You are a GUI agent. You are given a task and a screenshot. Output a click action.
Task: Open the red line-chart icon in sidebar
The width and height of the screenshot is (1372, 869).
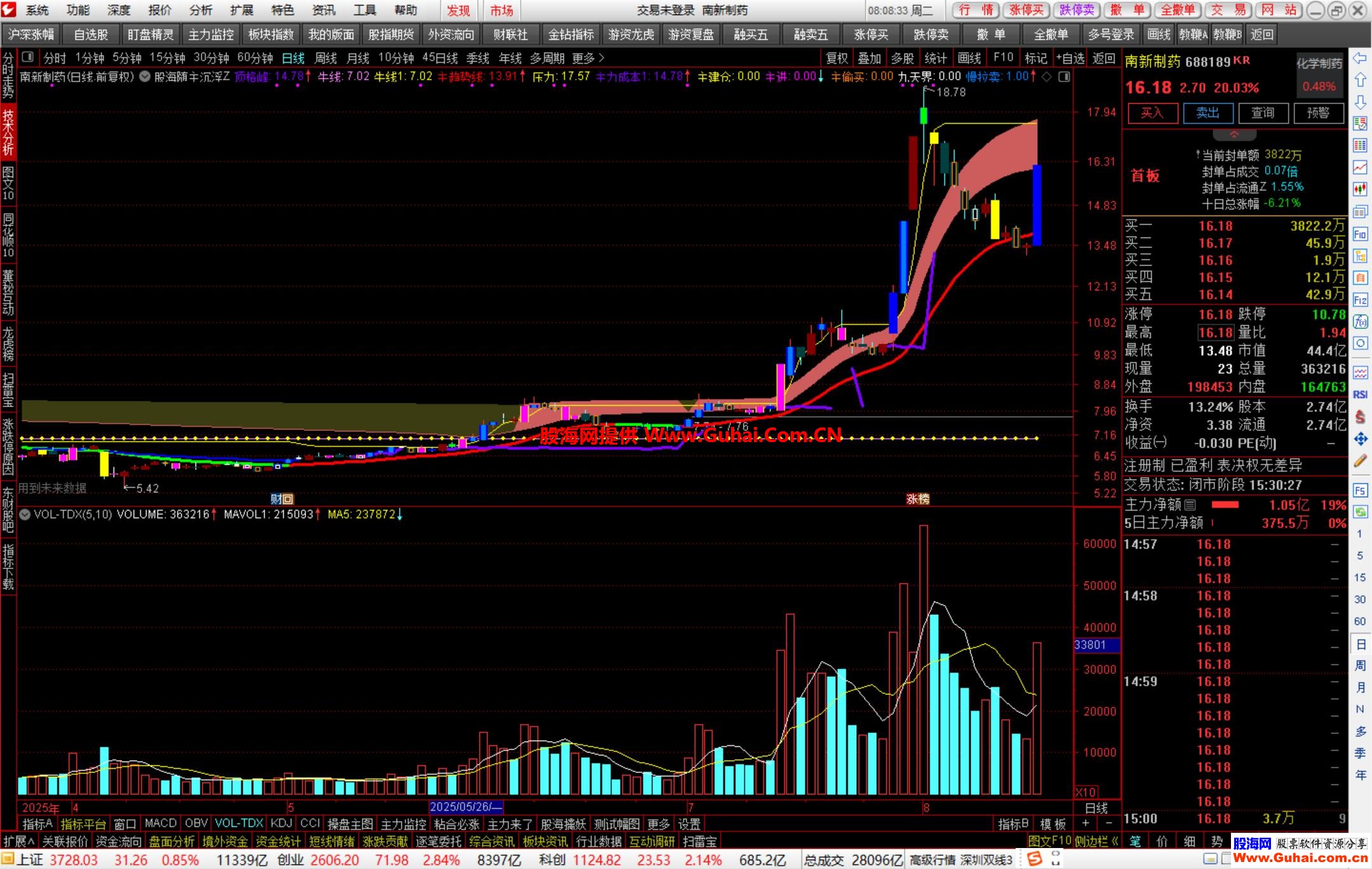[1360, 167]
